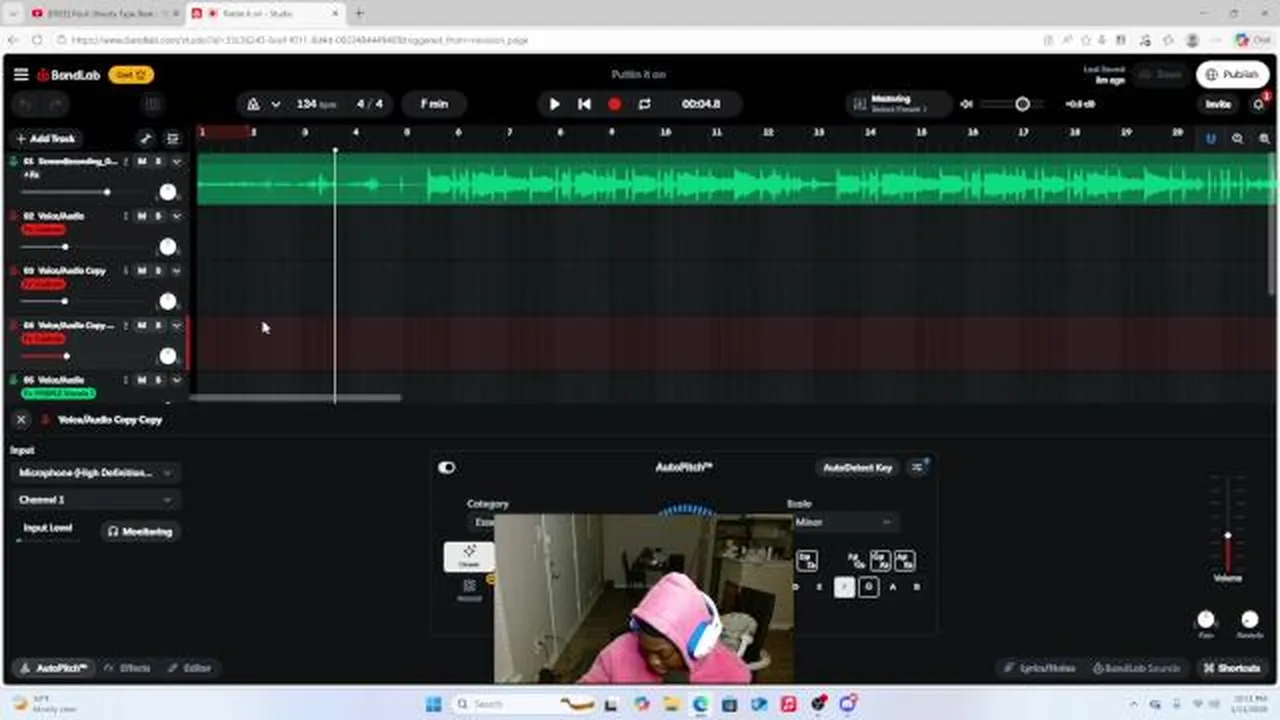This screenshot has width=1280, height=720.
Task: Click the master volume speaker icon
Action: click(x=966, y=104)
